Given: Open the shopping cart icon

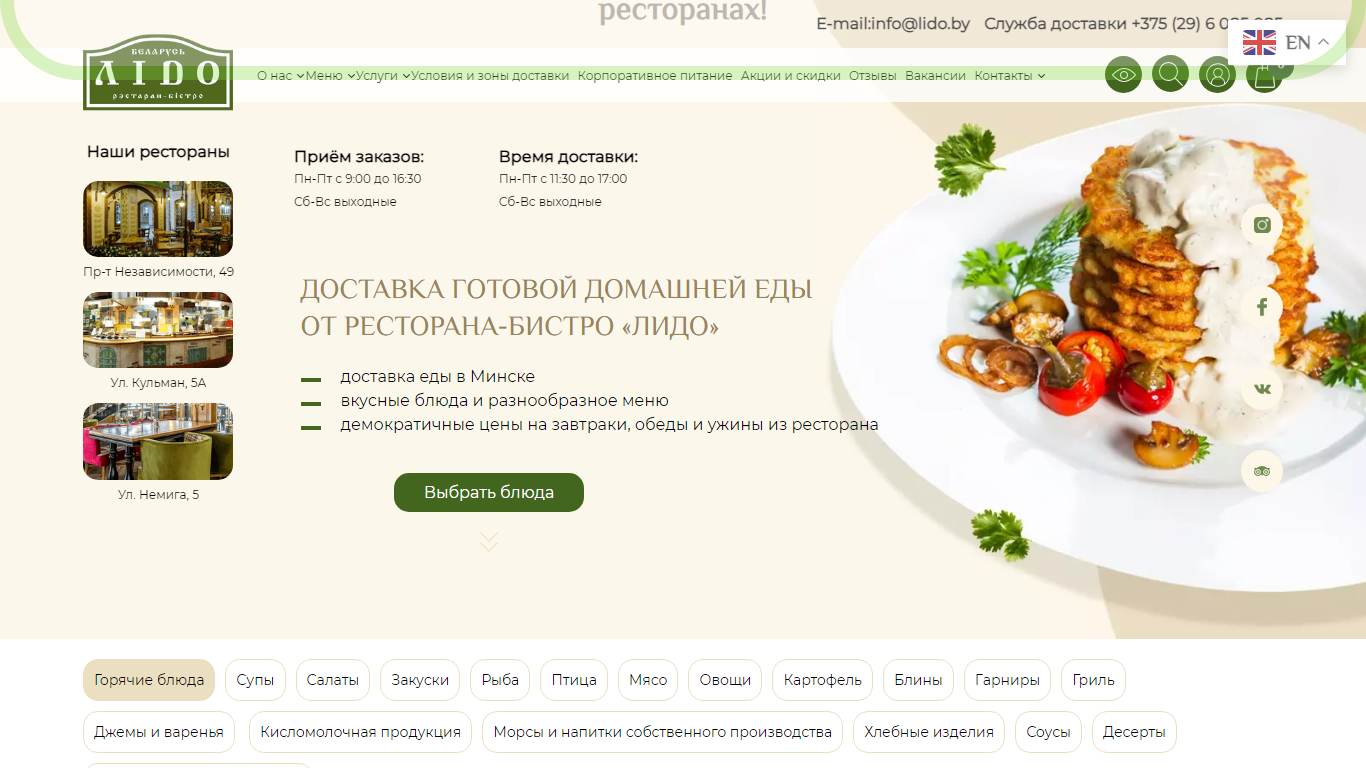Looking at the screenshot, I should point(1264,75).
